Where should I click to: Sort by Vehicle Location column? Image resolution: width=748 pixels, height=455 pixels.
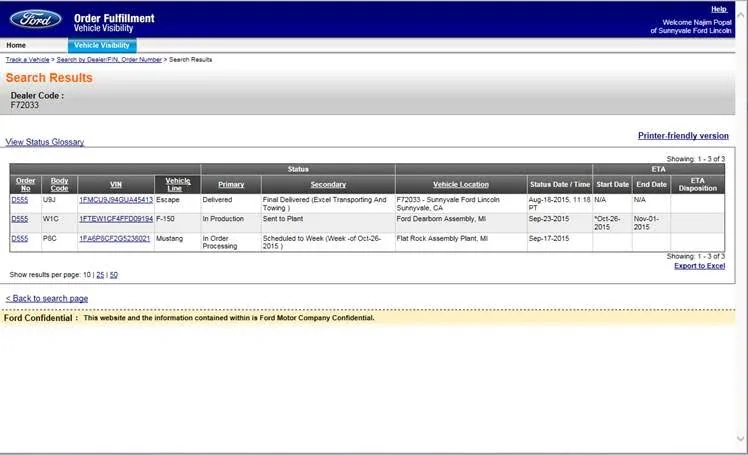(x=461, y=184)
